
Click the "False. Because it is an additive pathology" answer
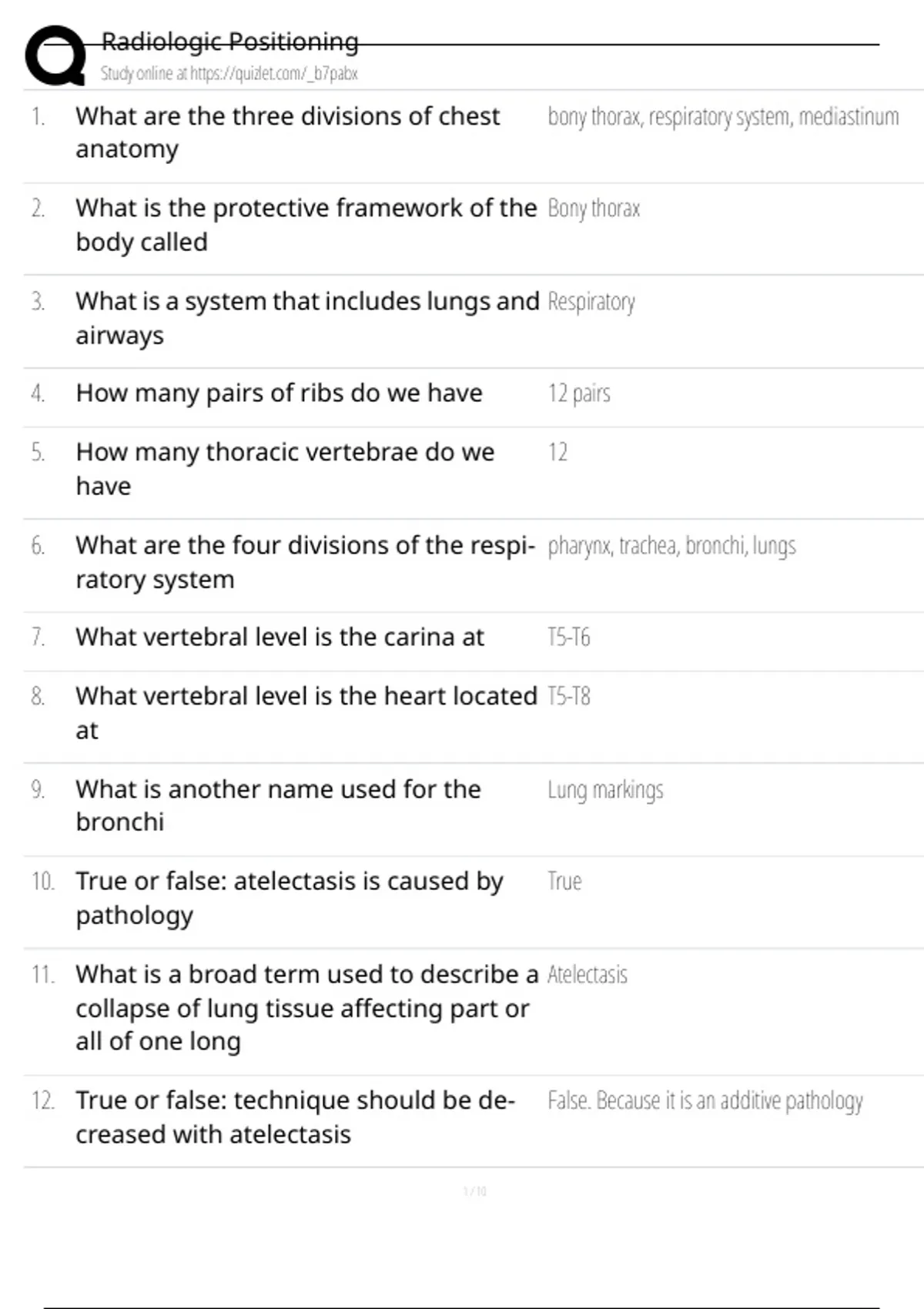(x=705, y=1101)
